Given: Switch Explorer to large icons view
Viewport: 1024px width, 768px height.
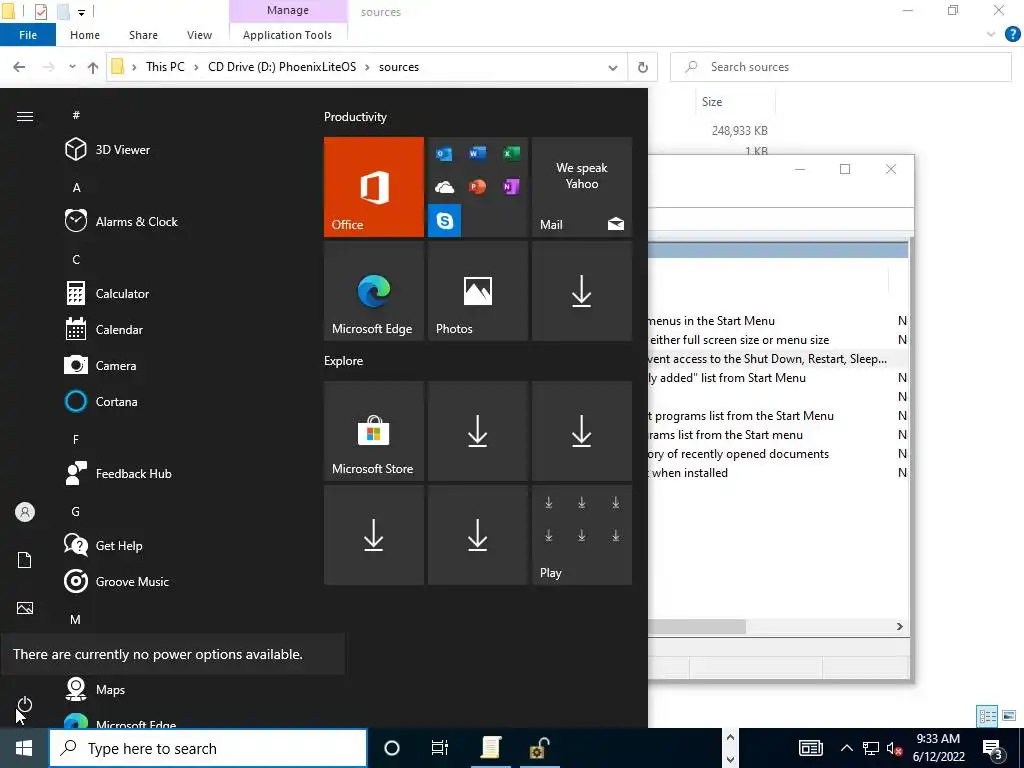Looking at the screenshot, I should click(x=1009, y=716).
